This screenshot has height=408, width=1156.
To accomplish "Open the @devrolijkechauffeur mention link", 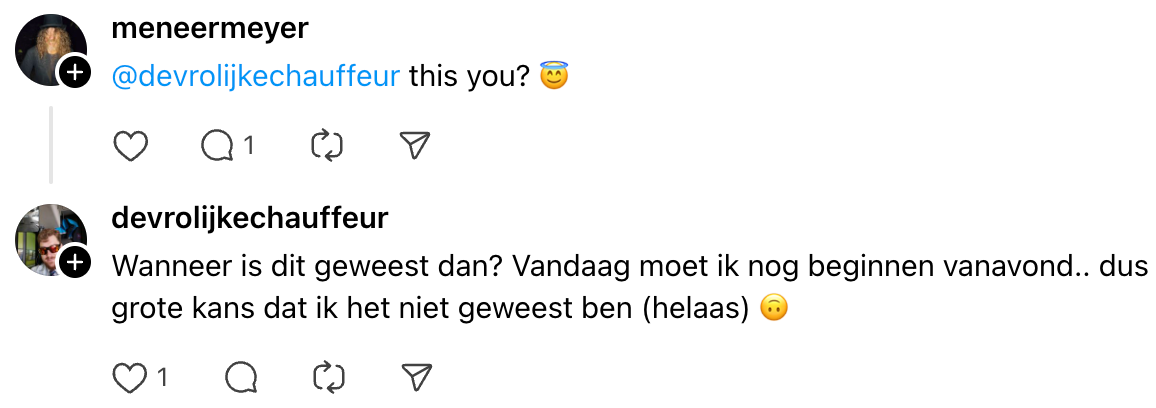I will 256,77.
